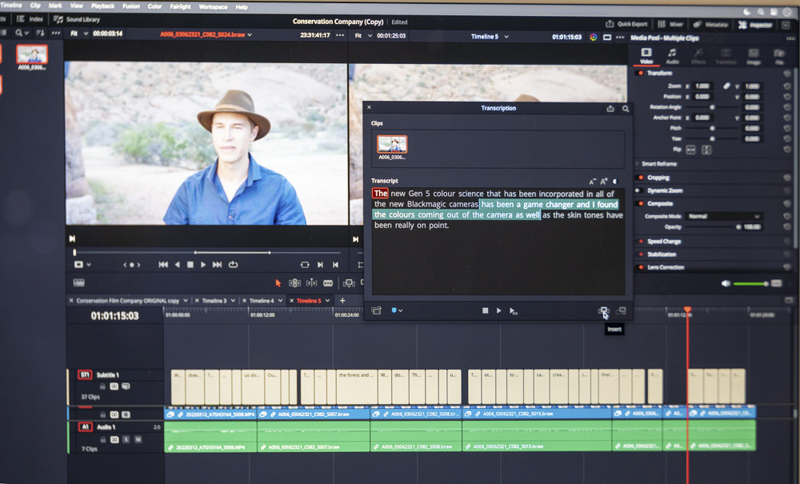Click the Insert icon in Transcription window
This screenshot has height=484, width=800.
click(603, 311)
